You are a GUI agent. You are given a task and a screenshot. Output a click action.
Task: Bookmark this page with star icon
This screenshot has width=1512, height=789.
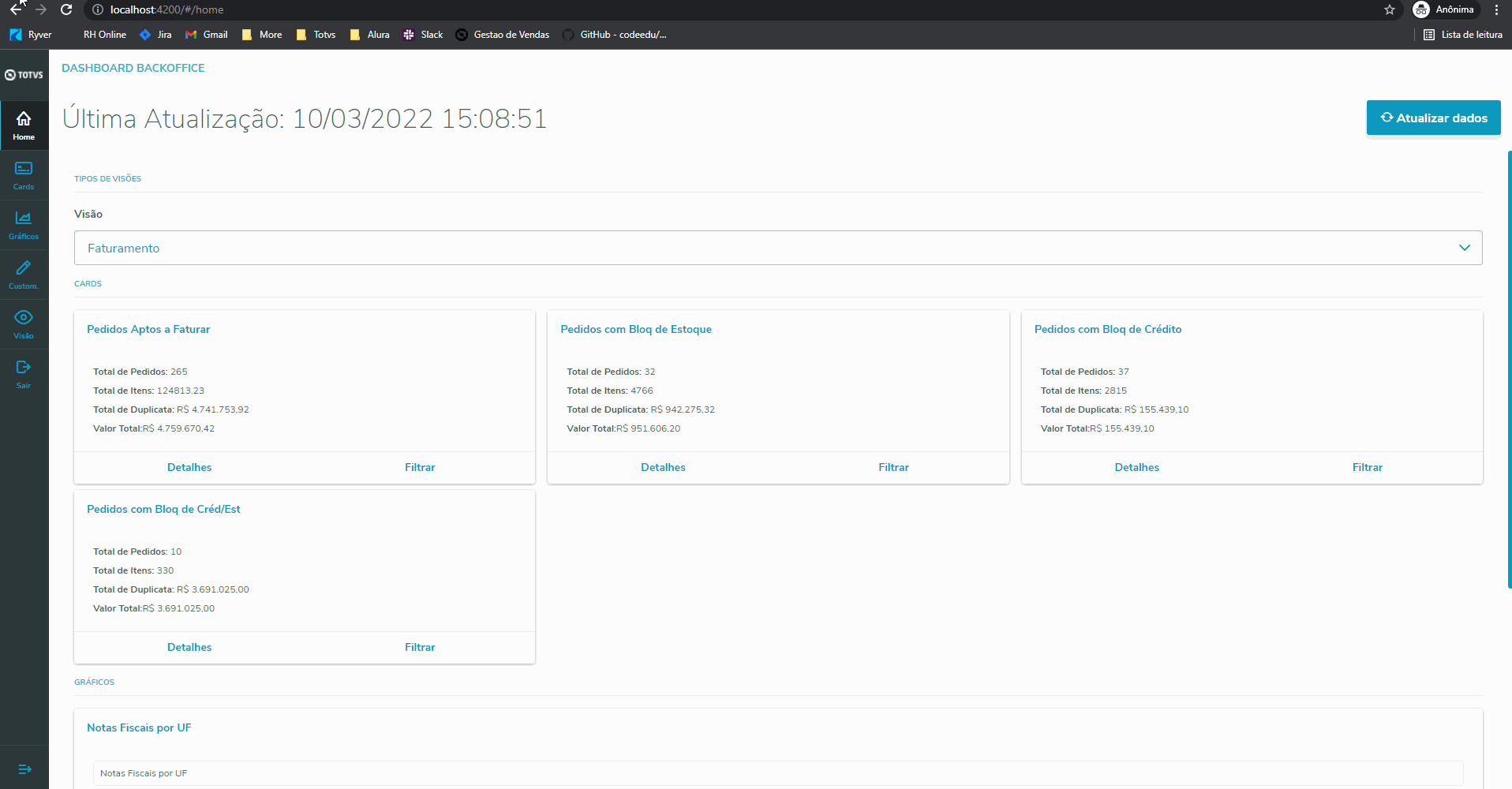(1390, 9)
